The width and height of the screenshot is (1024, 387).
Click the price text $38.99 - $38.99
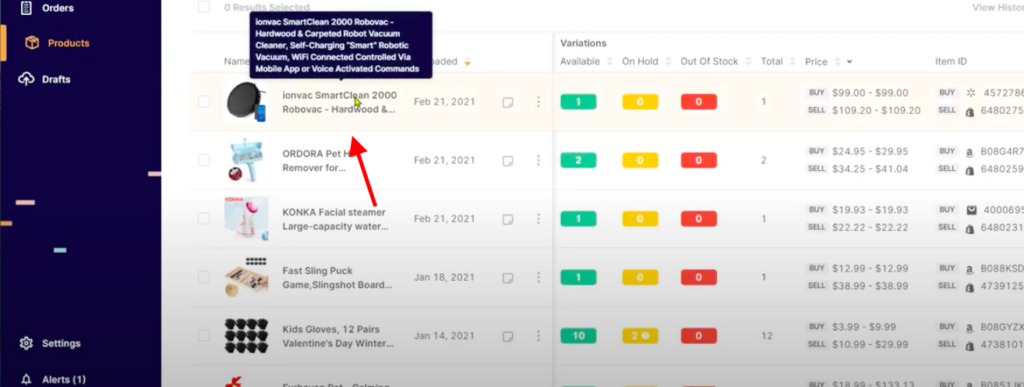870,286
